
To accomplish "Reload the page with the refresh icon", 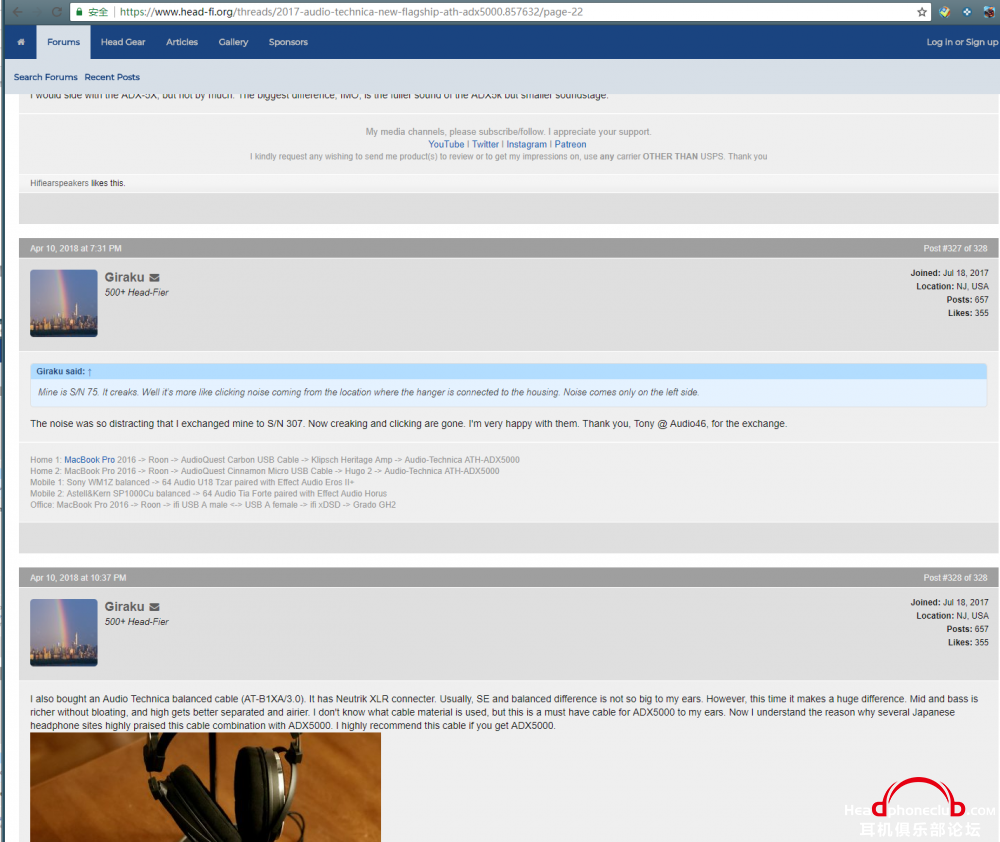I will coord(56,11).
